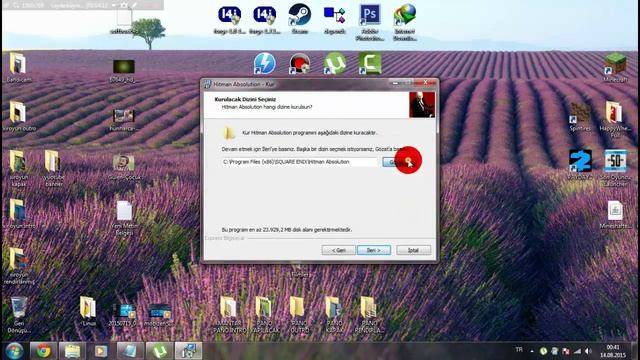Click the install directory path field
This screenshot has height=360, width=640.
pyautogui.click(x=300, y=162)
